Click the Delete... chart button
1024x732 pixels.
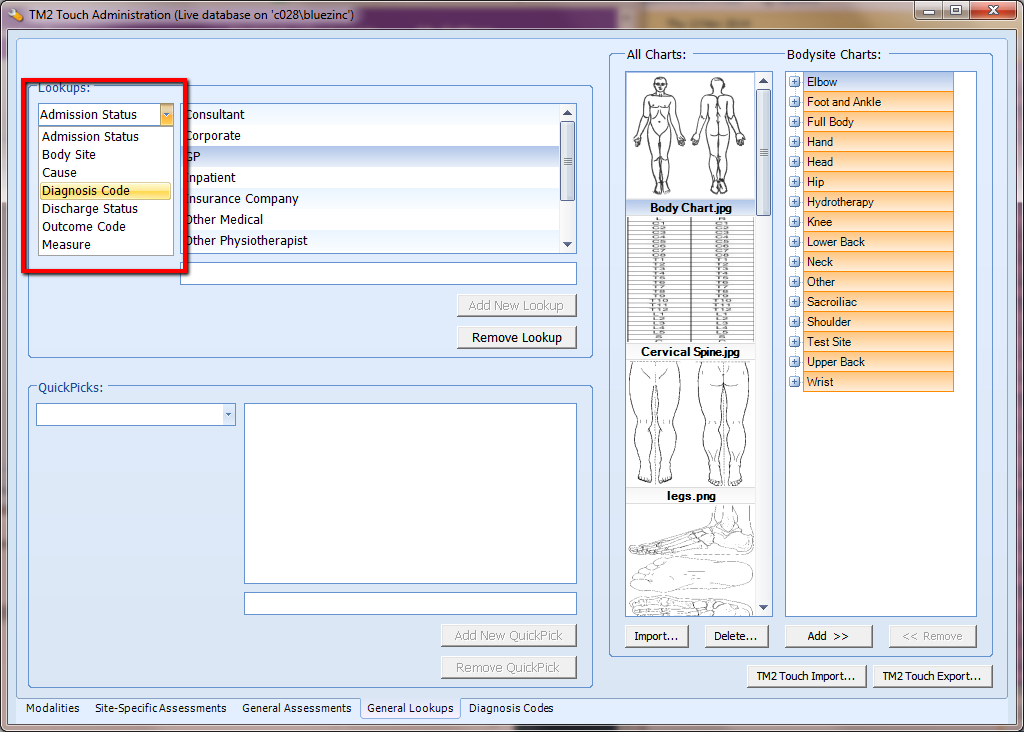tap(735, 636)
